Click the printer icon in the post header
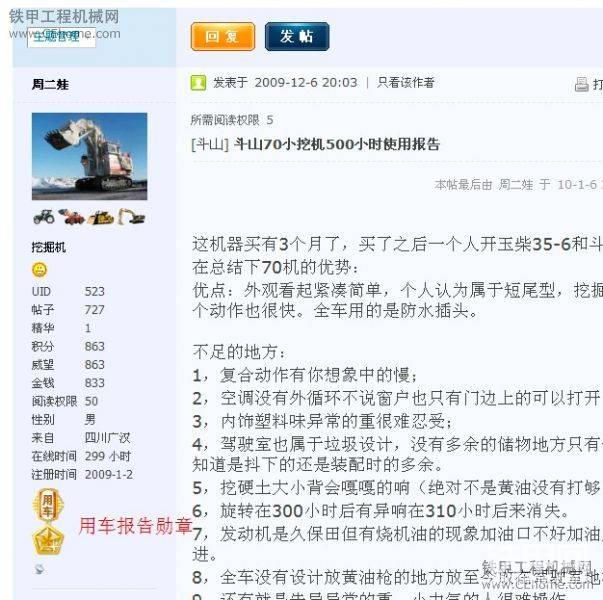603x600 pixels. coord(581,84)
